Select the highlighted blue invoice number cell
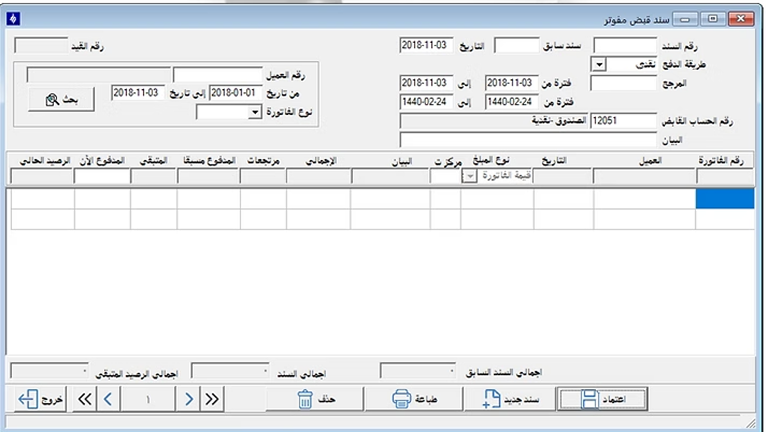Screen dimensions: 768x432 725,199
